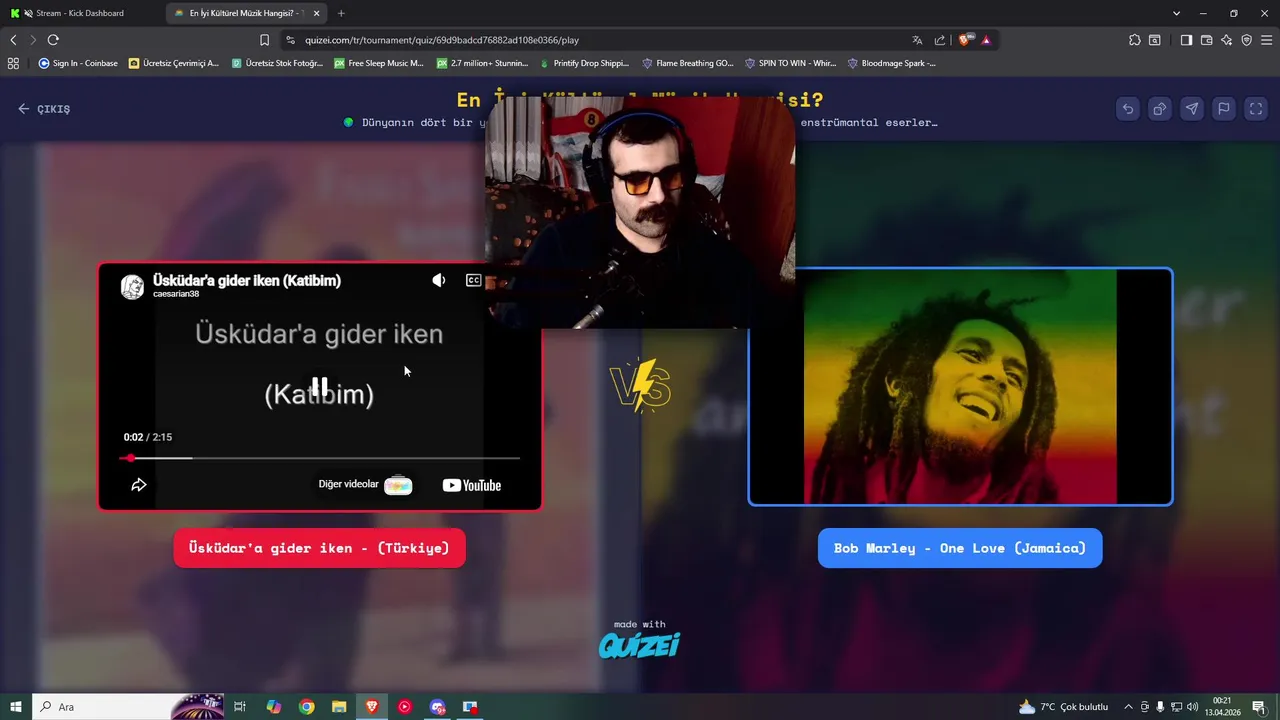This screenshot has width=1280, height=720.
Task: Open the Brave Wallet icon
Action: tap(1206, 40)
